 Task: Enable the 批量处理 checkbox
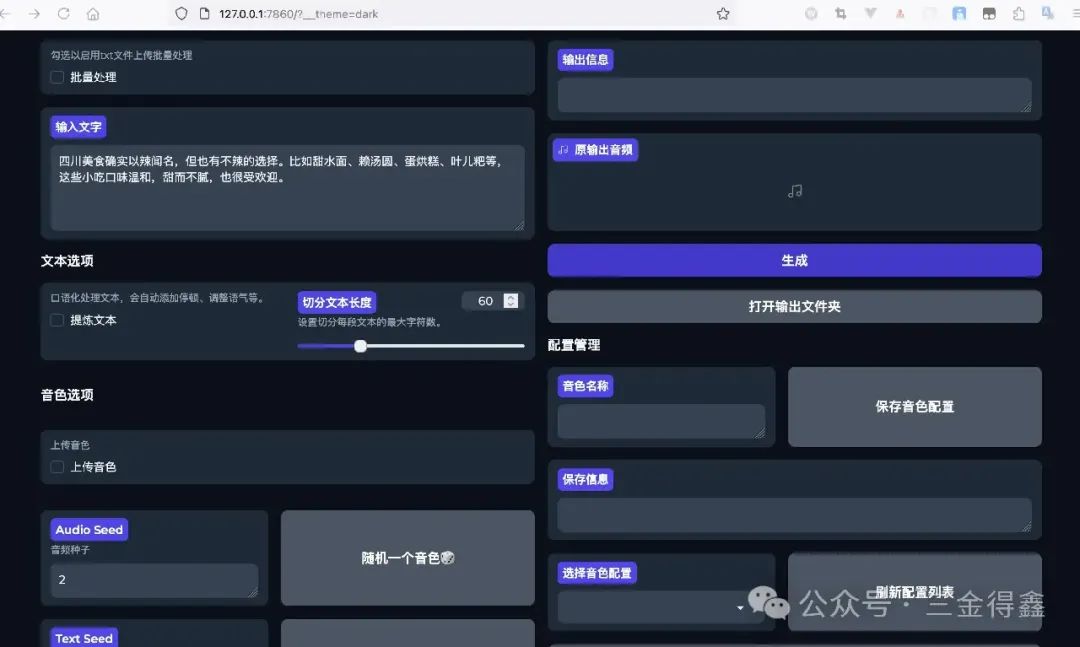tap(57, 77)
